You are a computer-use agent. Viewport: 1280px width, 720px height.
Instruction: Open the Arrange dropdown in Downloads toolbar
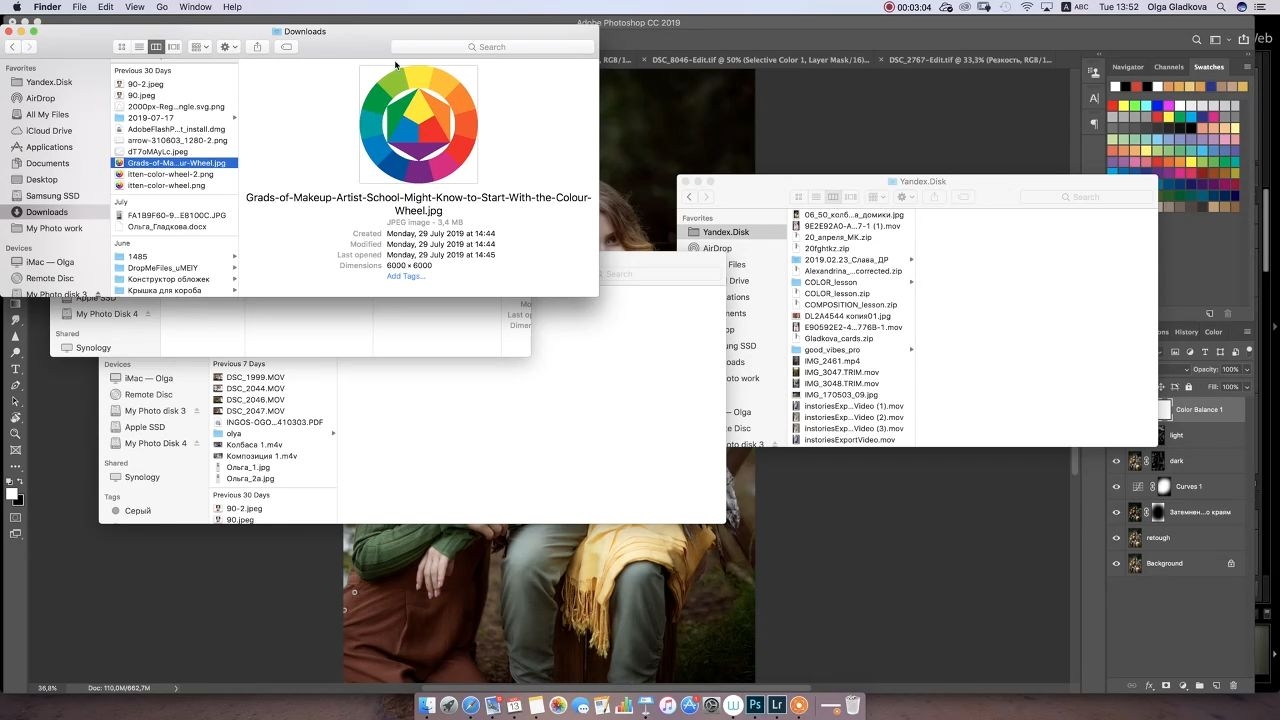(x=200, y=47)
